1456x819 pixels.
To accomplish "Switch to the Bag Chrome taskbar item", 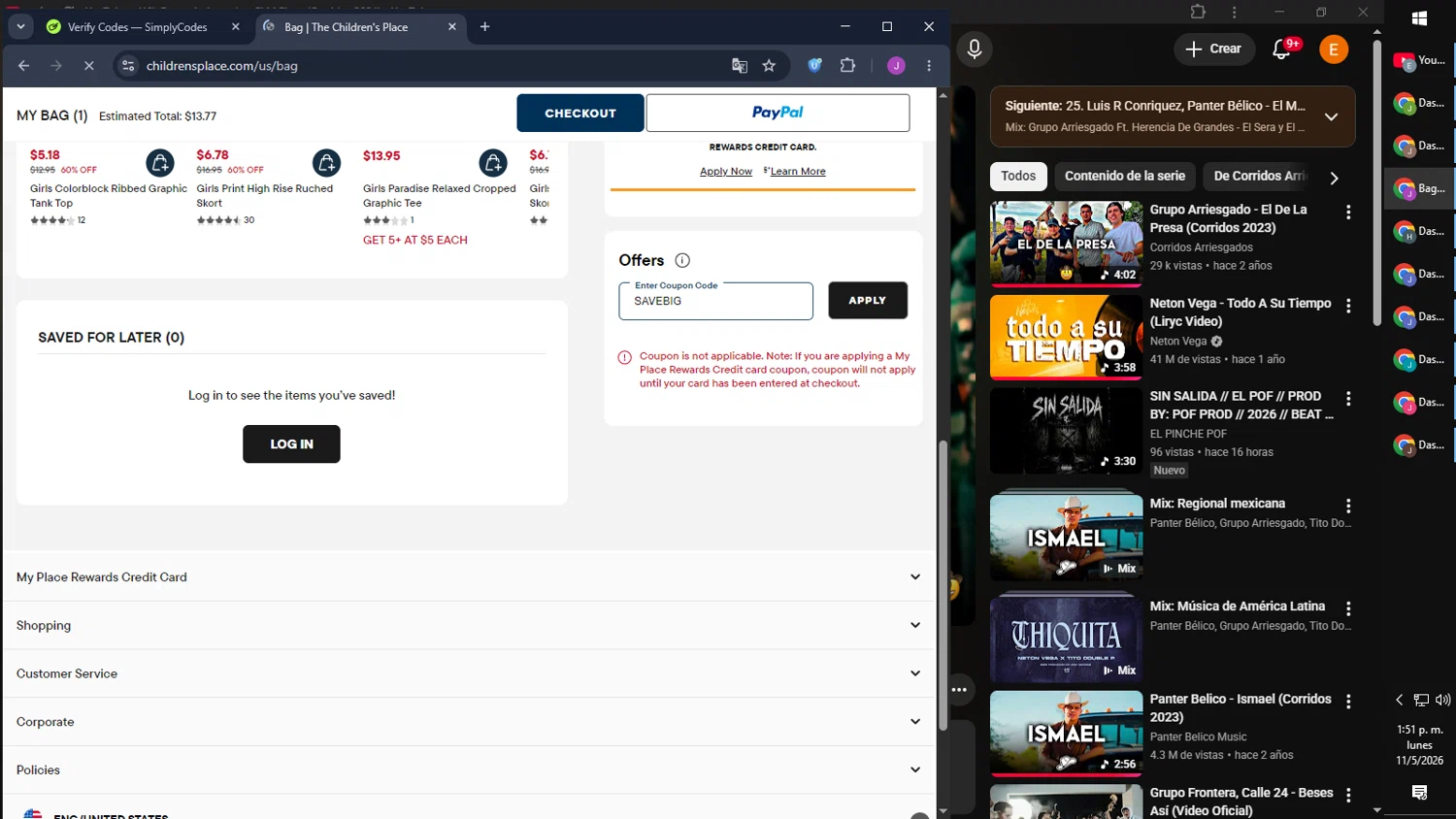I will [x=1420, y=188].
